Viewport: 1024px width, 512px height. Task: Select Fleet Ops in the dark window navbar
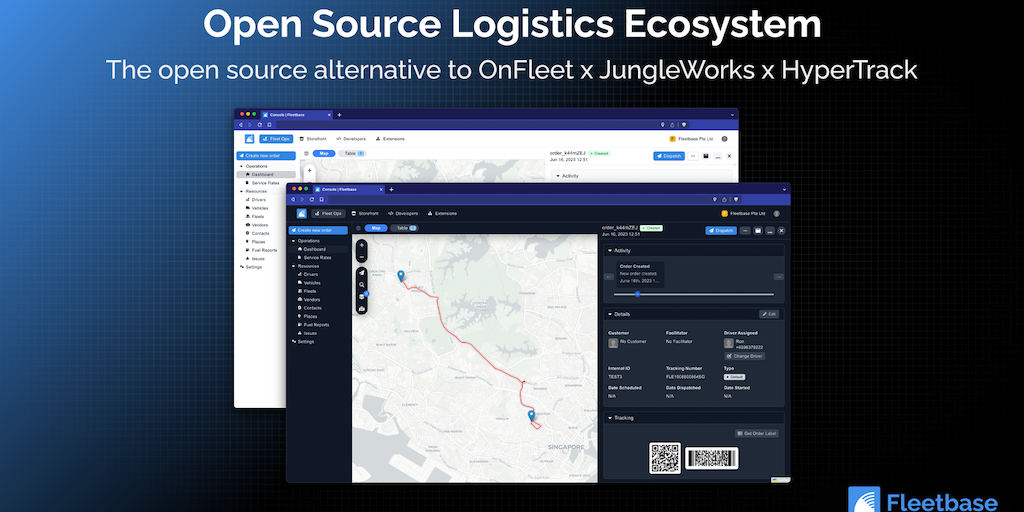(x=328, y=214)
